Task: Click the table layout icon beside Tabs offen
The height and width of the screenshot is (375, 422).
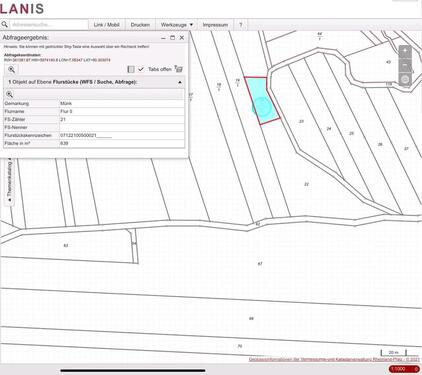Action: [x=131, y=69]
